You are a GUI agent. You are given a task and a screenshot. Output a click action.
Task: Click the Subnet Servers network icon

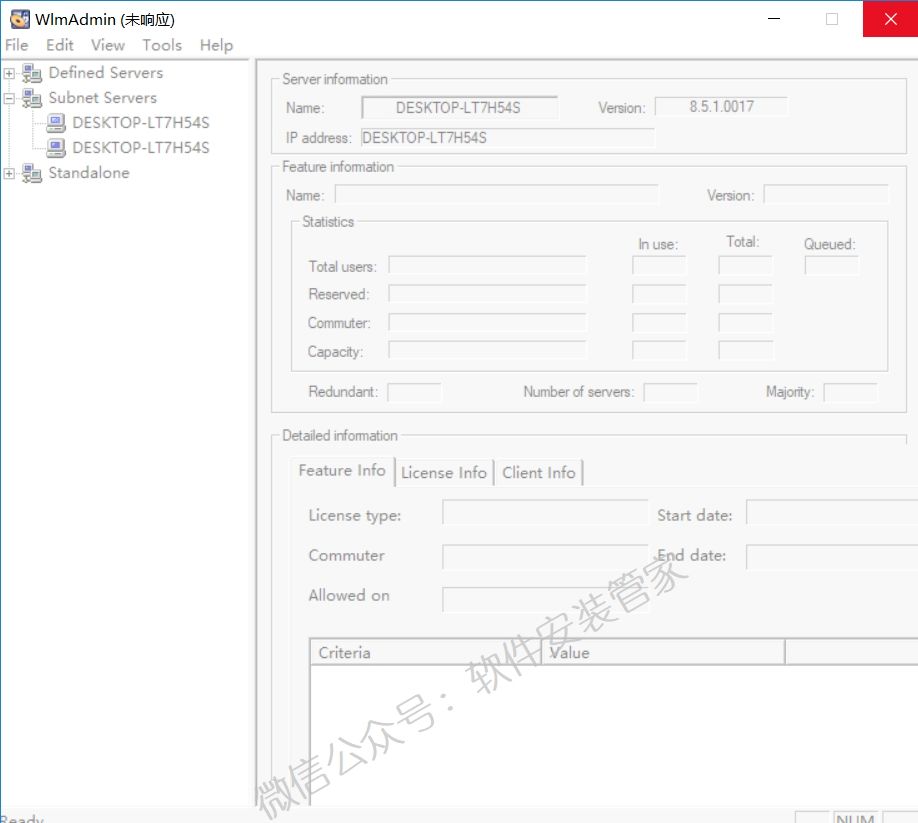(x=32, y=98)
